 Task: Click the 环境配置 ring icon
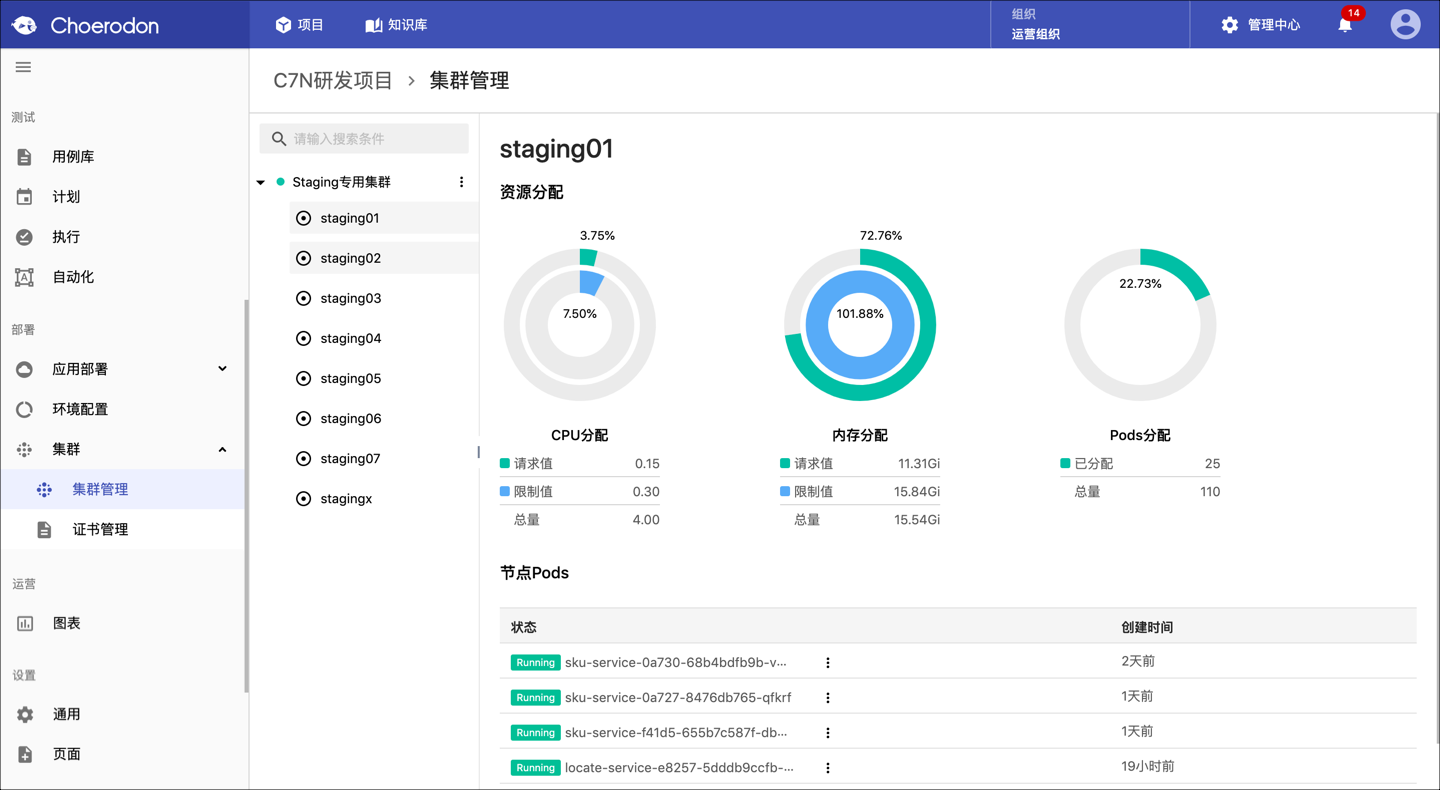pyautogui.click(x=25, y=409)
